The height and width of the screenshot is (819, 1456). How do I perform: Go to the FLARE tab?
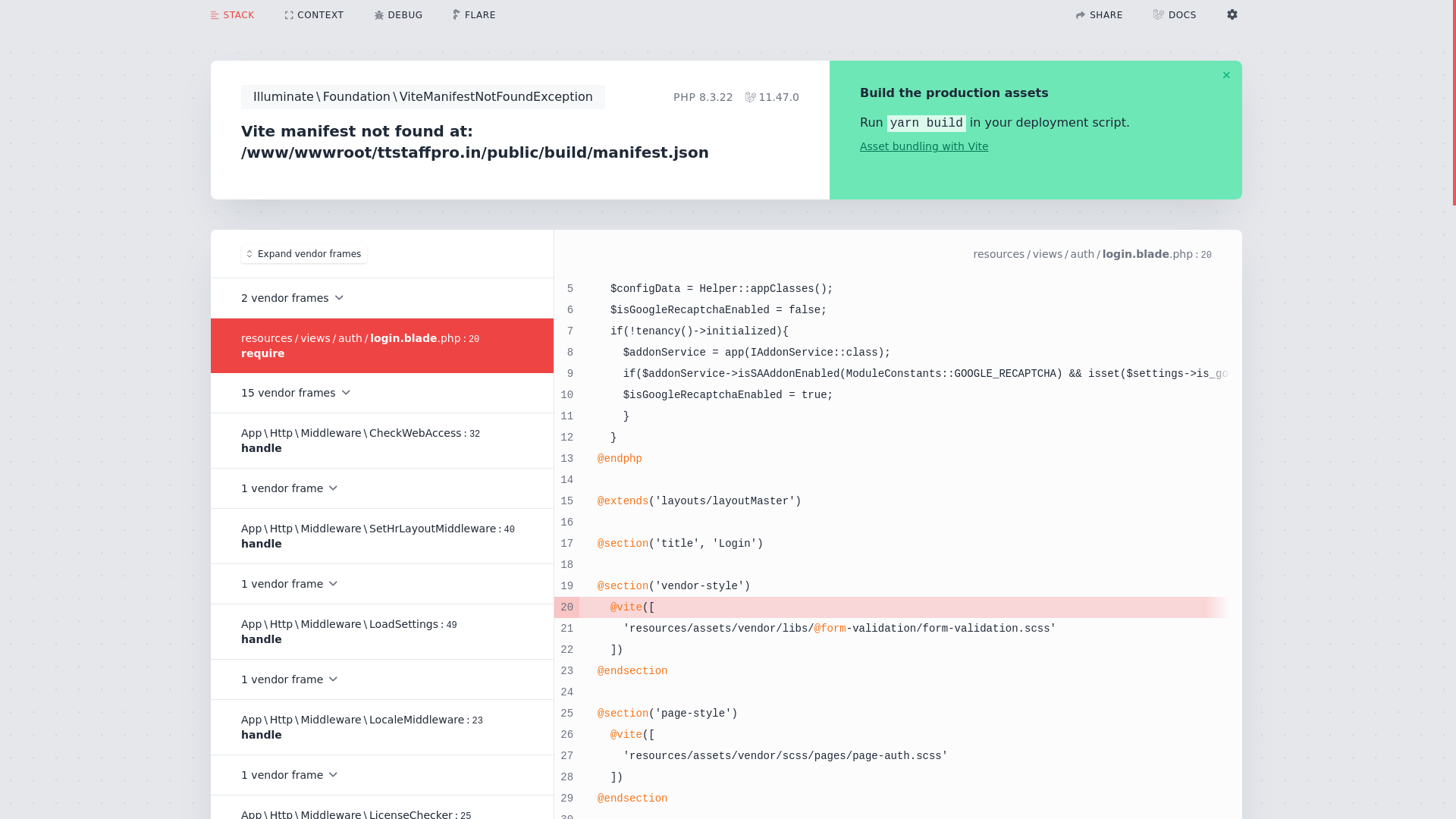point(474,15)
